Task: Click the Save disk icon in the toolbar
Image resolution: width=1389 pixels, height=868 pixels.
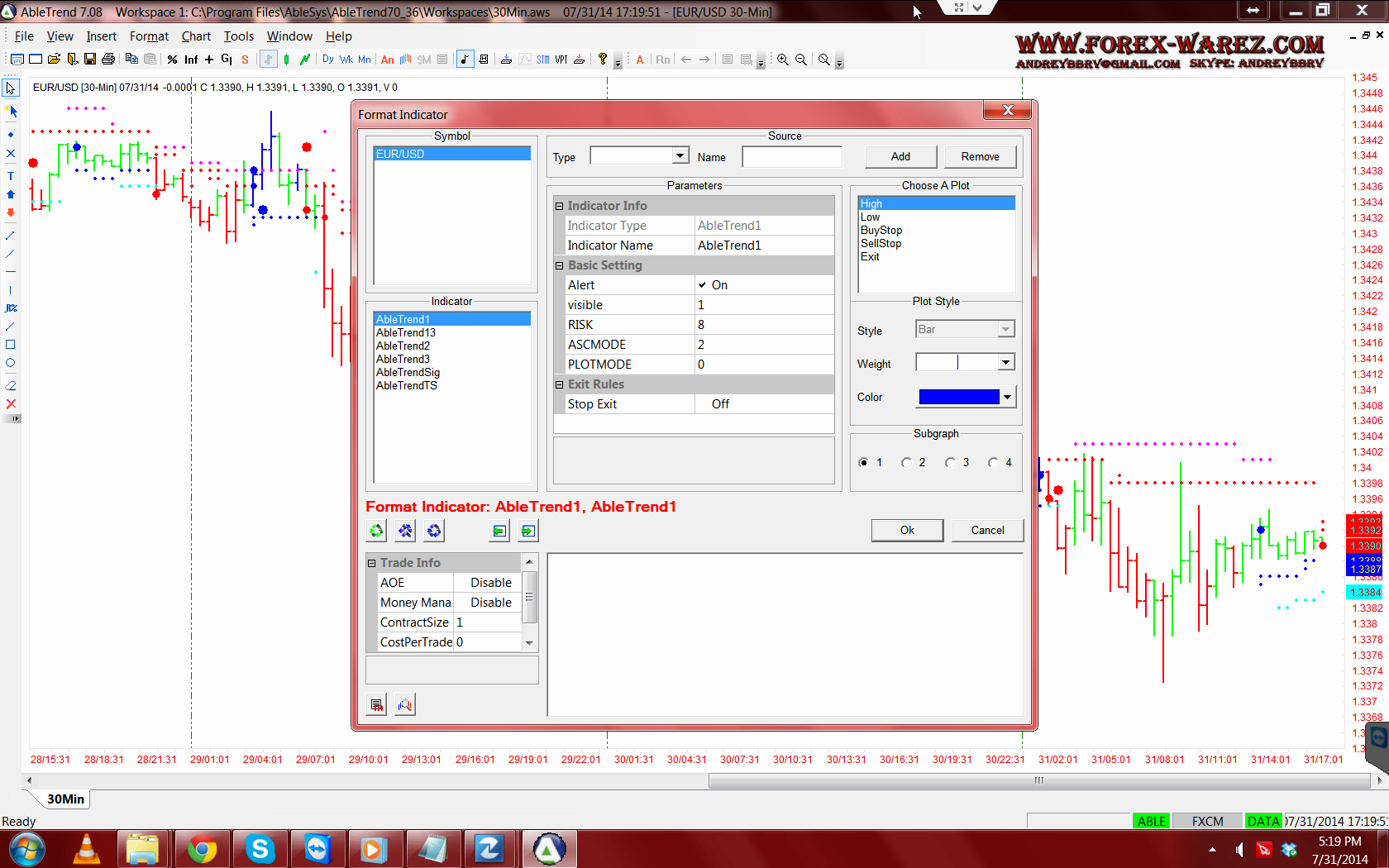Action: (x=90, y=60)
